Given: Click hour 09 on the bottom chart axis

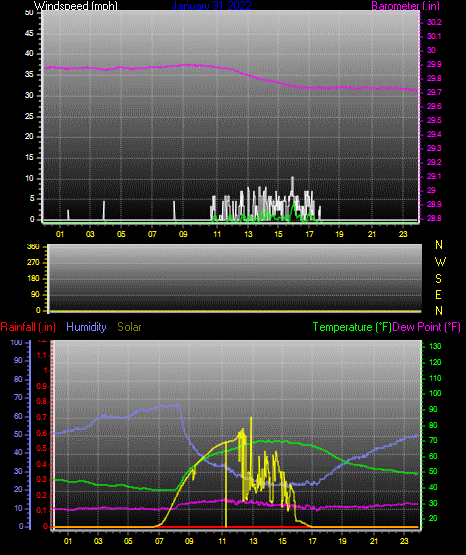Looking at the screenshot, I should 189,541.
